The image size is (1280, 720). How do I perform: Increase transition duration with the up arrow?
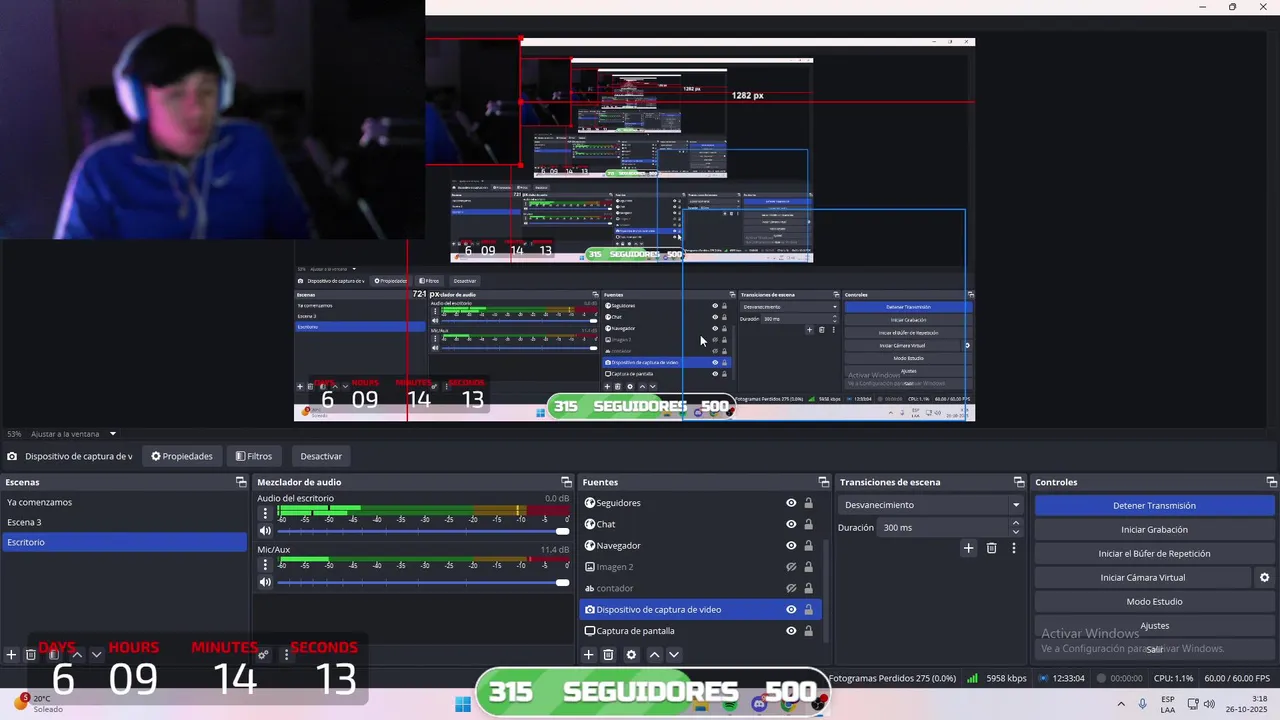tap(1016, 523)
